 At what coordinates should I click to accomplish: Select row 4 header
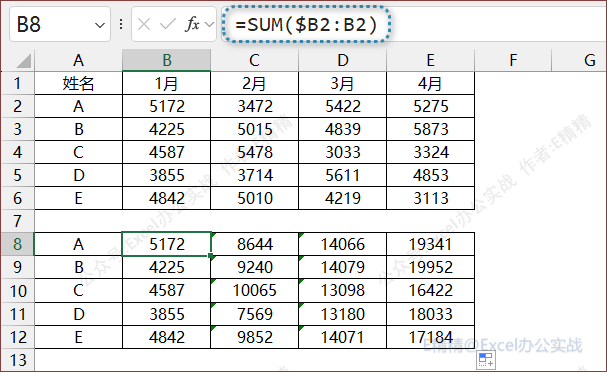click(x=17, y=152)
